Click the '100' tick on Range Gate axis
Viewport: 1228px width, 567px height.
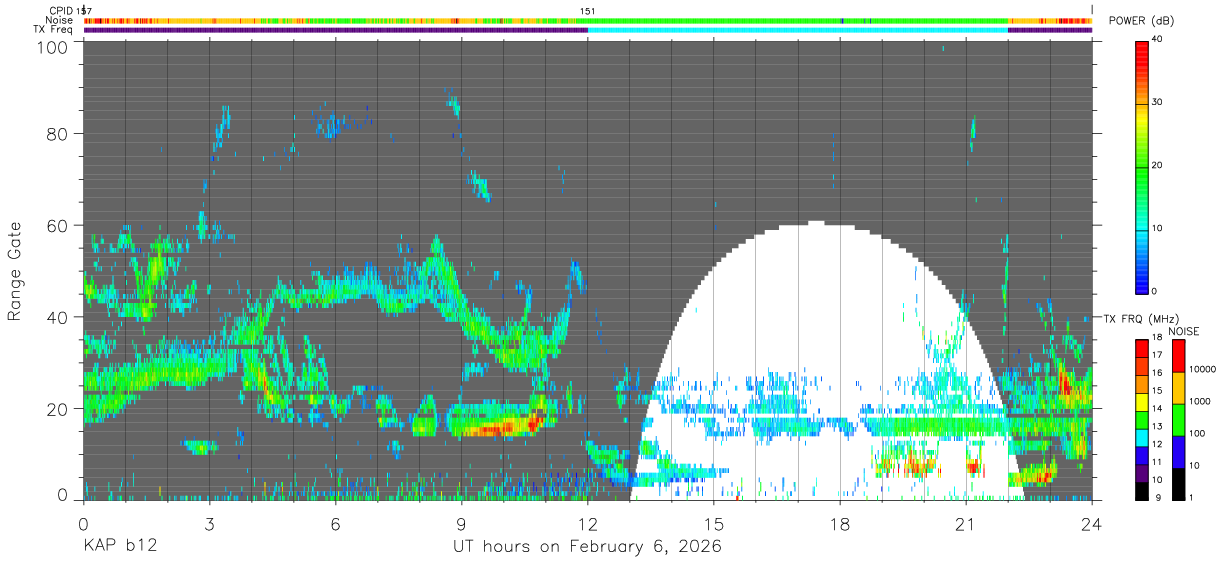(53, 47)
